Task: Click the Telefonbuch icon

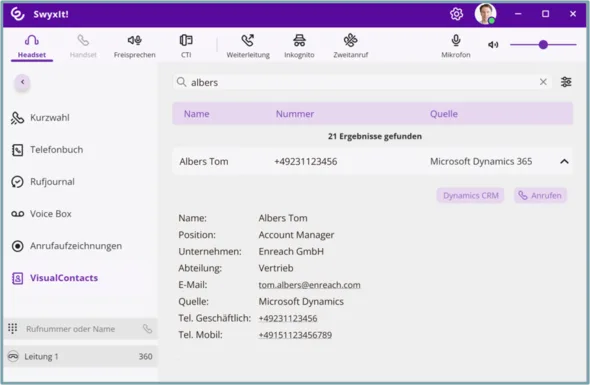Action: coord(17,150)
